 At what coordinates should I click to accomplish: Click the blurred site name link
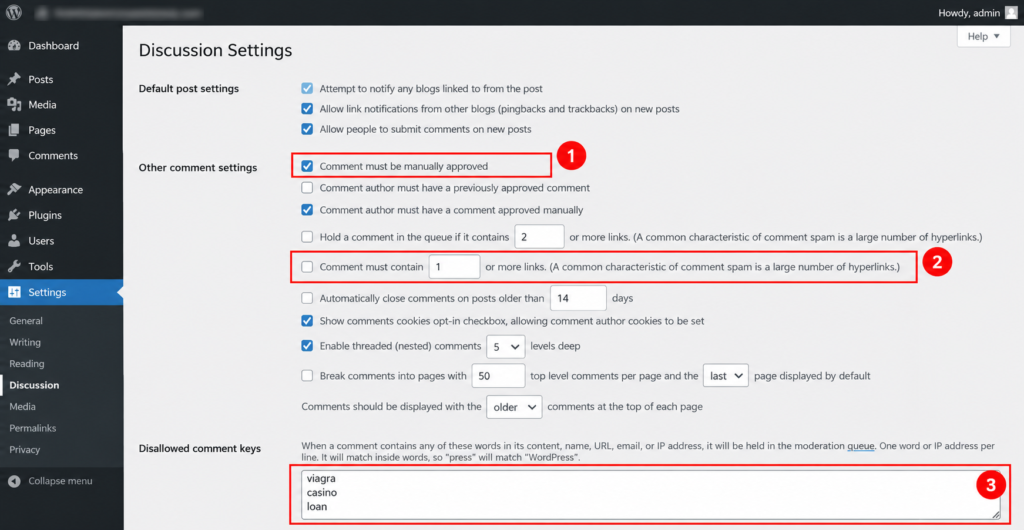pyautogui.click(x=118, y=12)
